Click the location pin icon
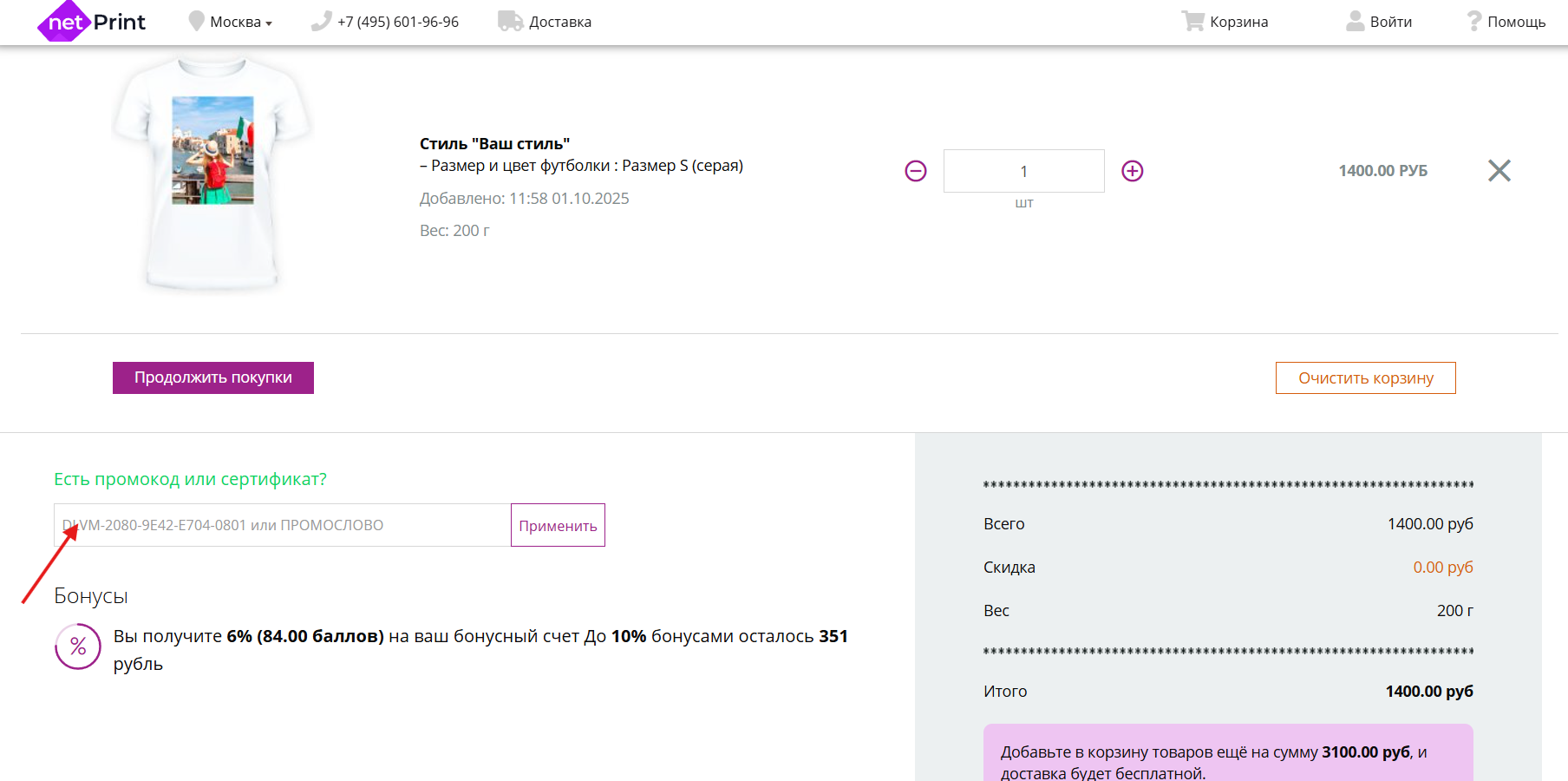The width and height of the screenshot is (1568, 781). pyautogui.click(x=196, y=22)
